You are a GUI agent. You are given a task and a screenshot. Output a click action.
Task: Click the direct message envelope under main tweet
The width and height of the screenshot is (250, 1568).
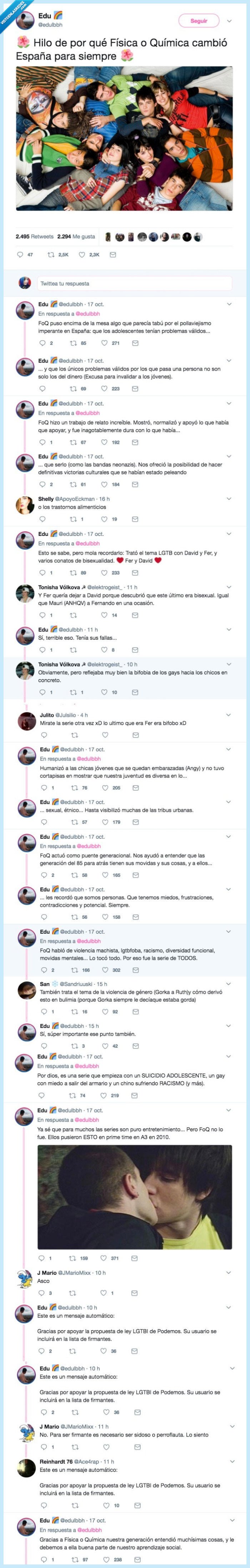click(113, 254)
